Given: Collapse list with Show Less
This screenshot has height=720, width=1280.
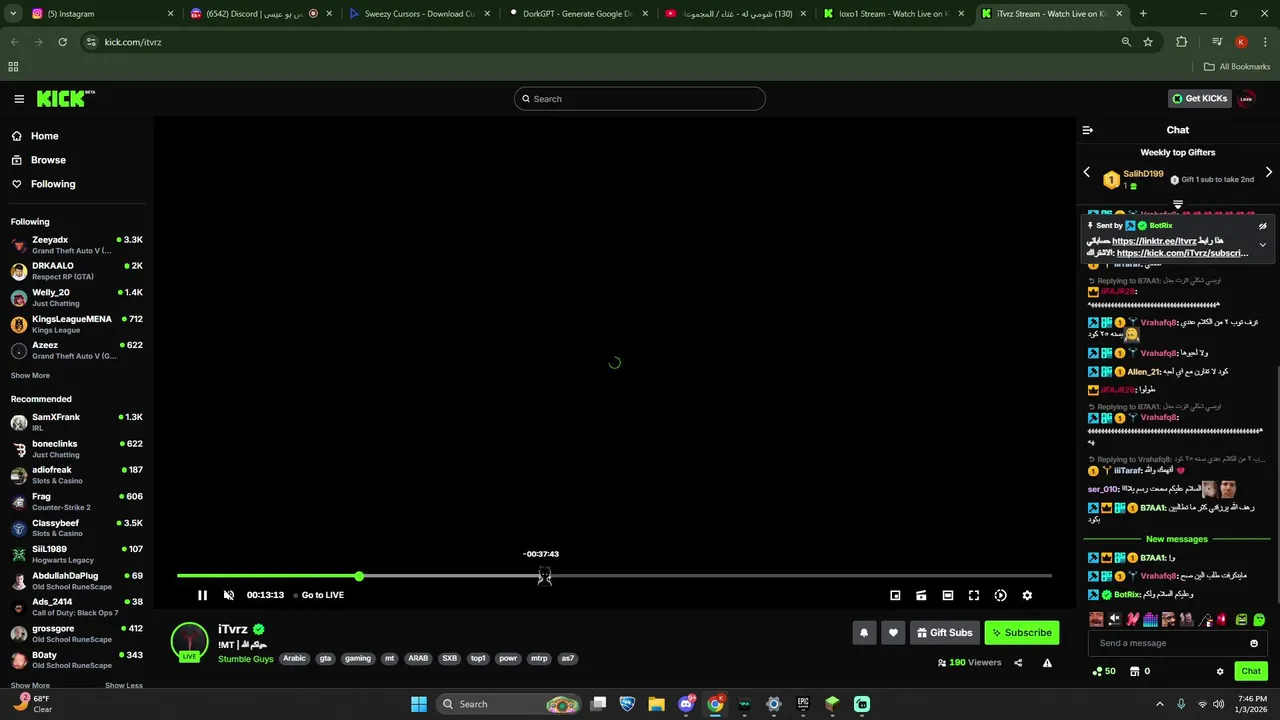Looking at the screenshot, I should (x=123, y=685).
